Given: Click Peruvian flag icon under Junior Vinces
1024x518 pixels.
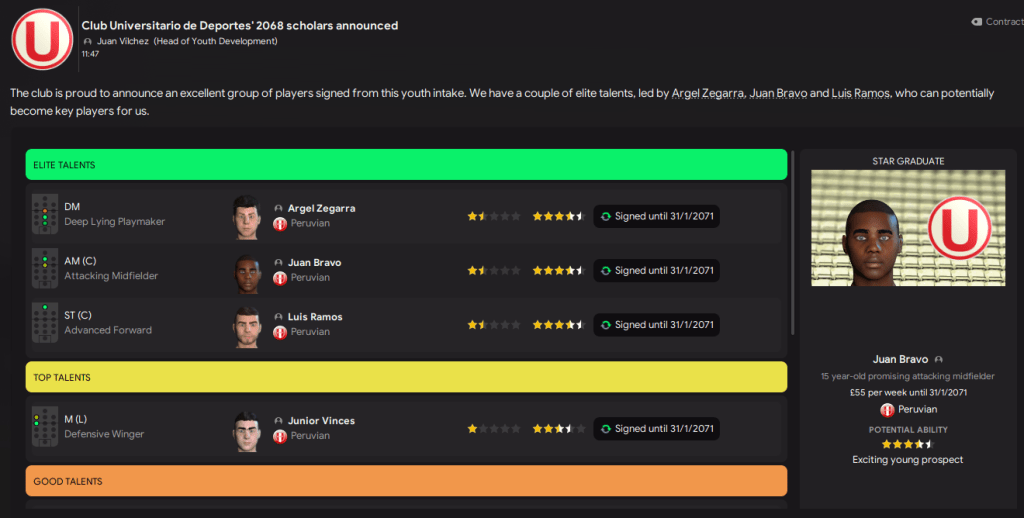Looking at the screenshot, I should pyautogui.click(x=280, y=436).
